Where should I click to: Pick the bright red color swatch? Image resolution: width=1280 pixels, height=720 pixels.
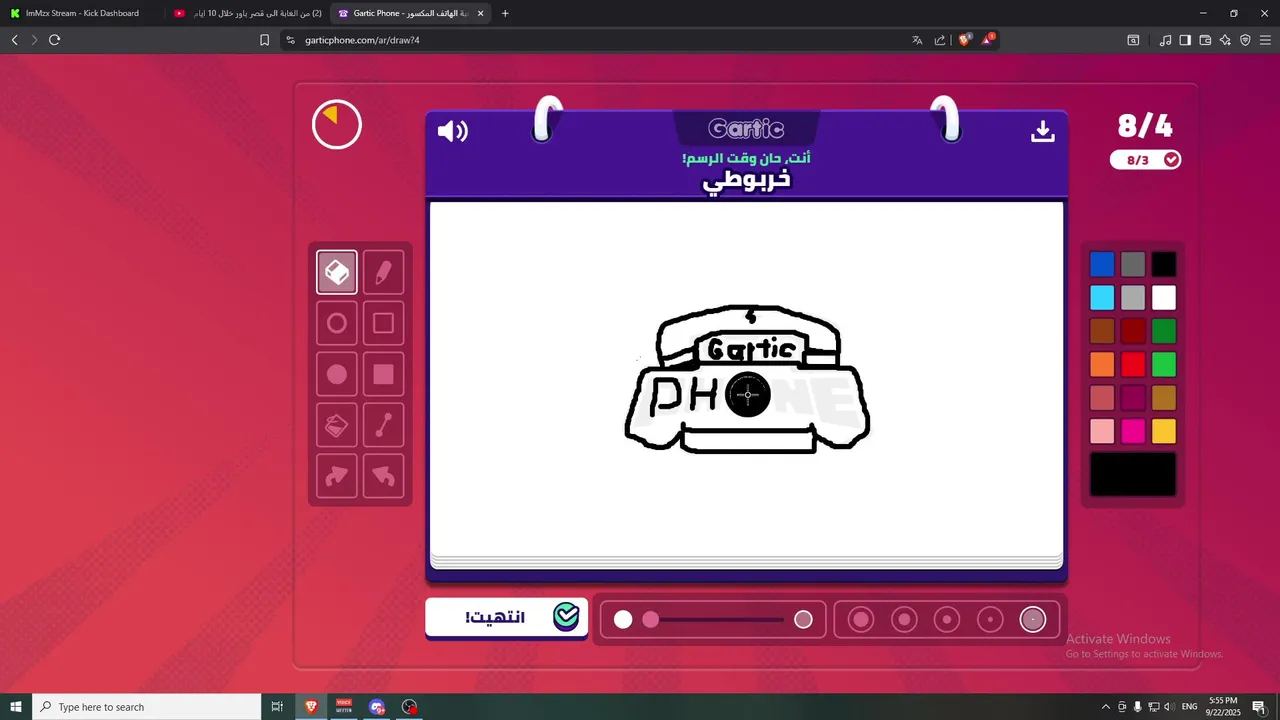1133,364
